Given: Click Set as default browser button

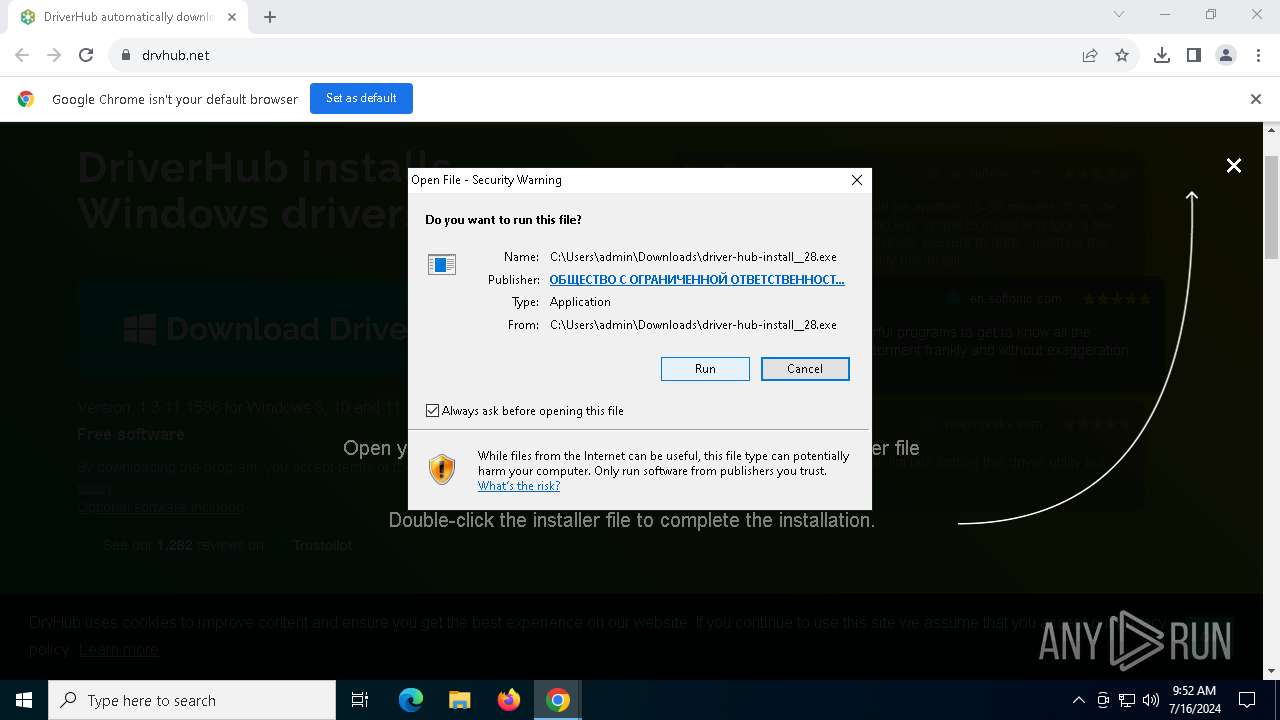Looking at the screenshot, I should coord(361,98).
